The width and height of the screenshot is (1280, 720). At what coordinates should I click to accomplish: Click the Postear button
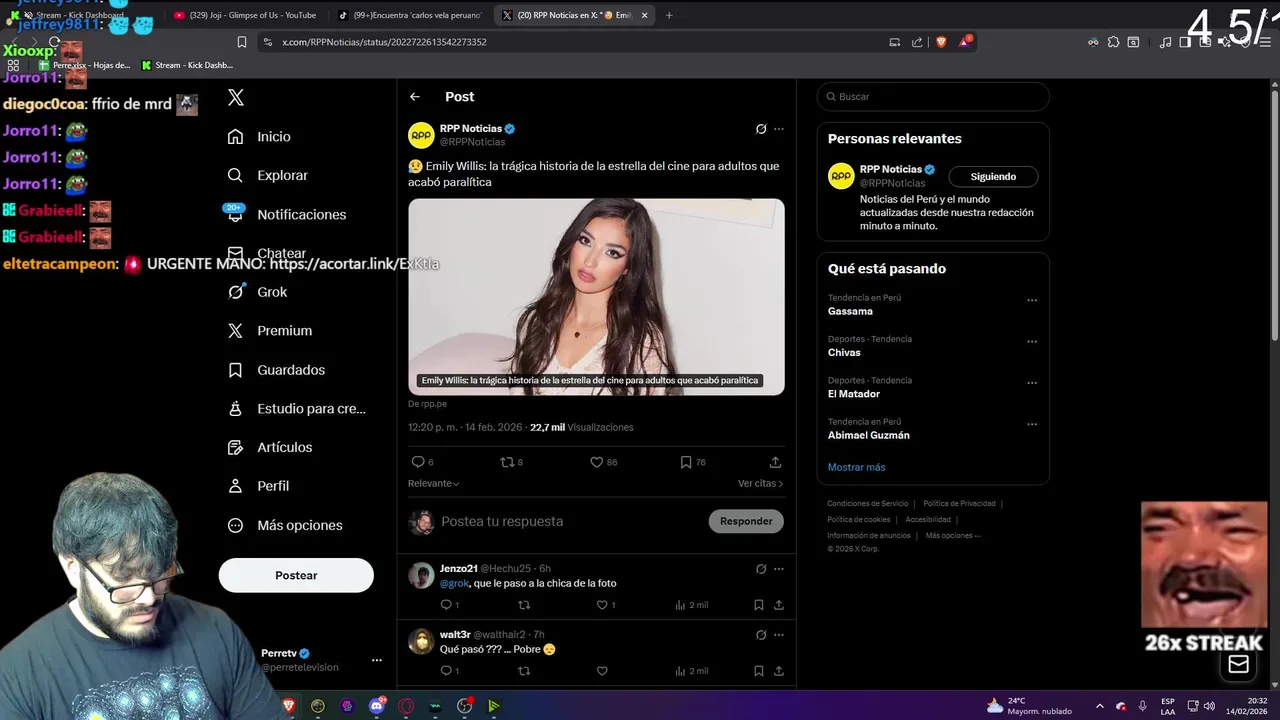pos(296,575)
